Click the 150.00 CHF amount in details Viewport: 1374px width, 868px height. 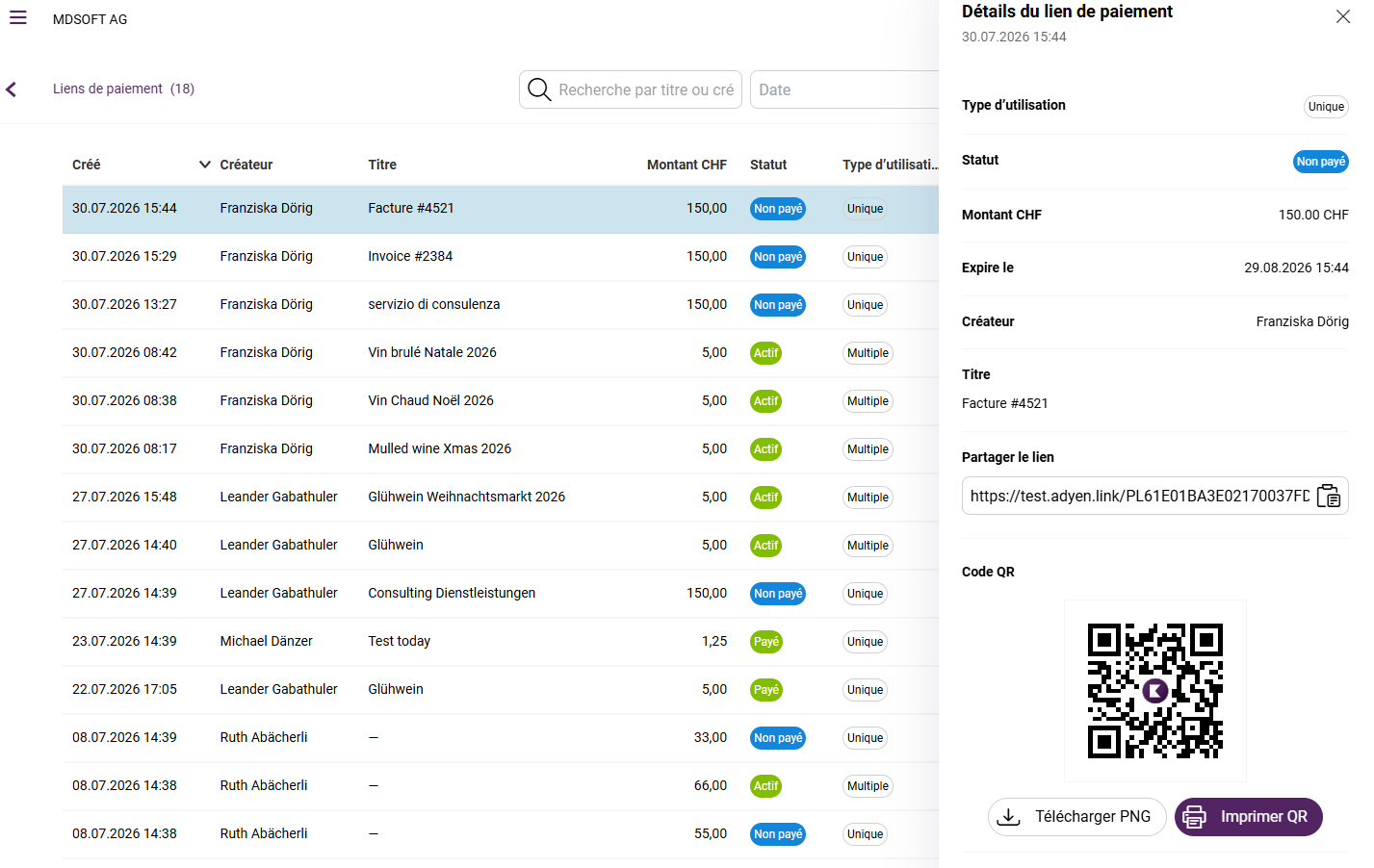tap(1313, 215)
